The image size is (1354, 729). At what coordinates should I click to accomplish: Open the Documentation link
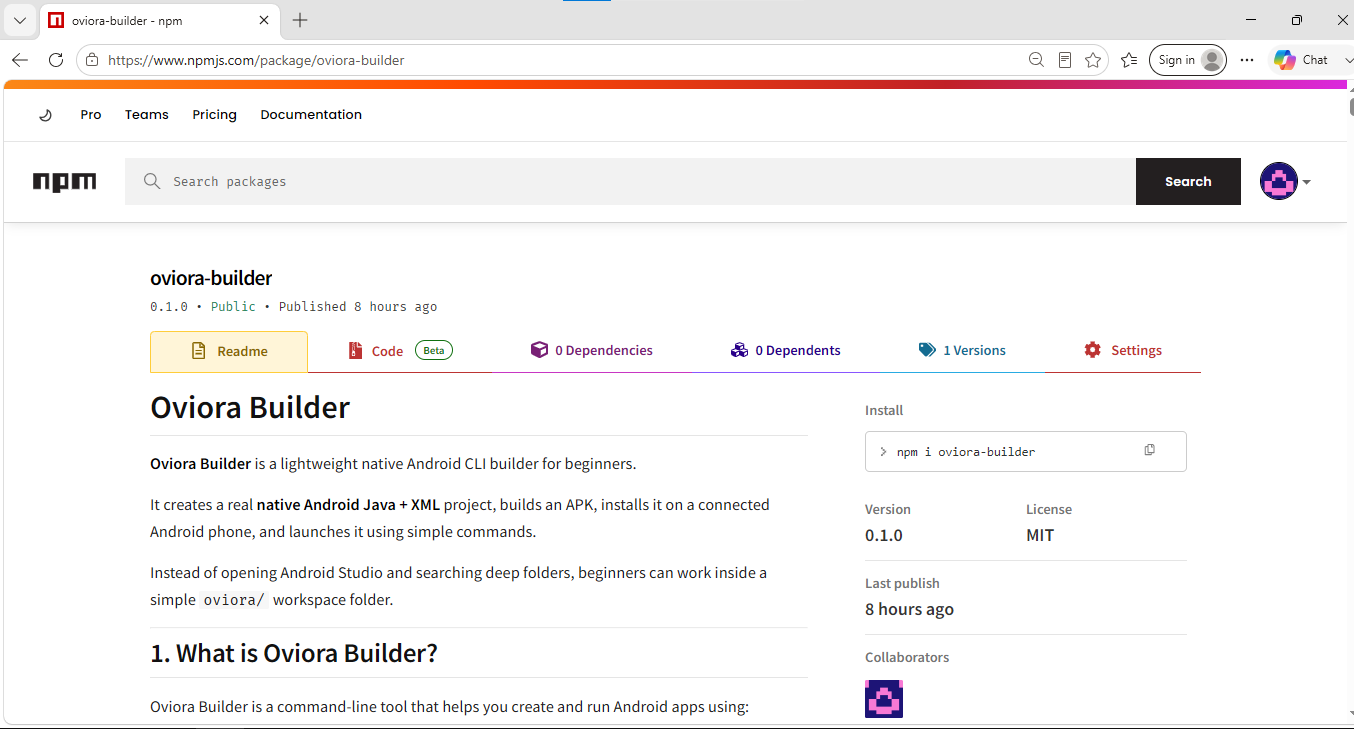coord(311,115)
